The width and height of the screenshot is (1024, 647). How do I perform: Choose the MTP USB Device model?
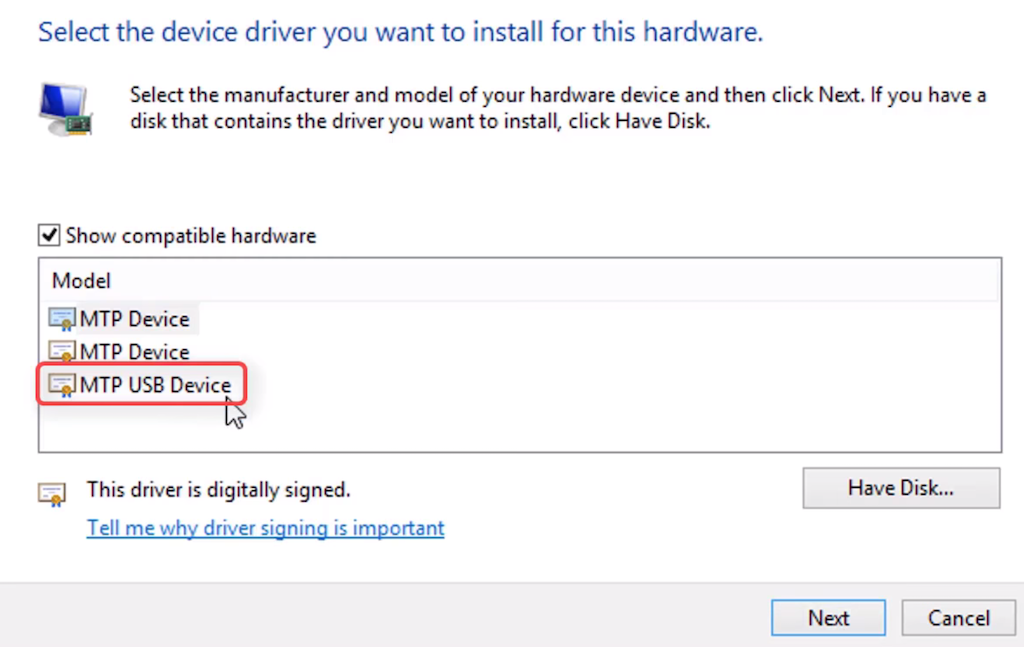click(x=155, y=385)
